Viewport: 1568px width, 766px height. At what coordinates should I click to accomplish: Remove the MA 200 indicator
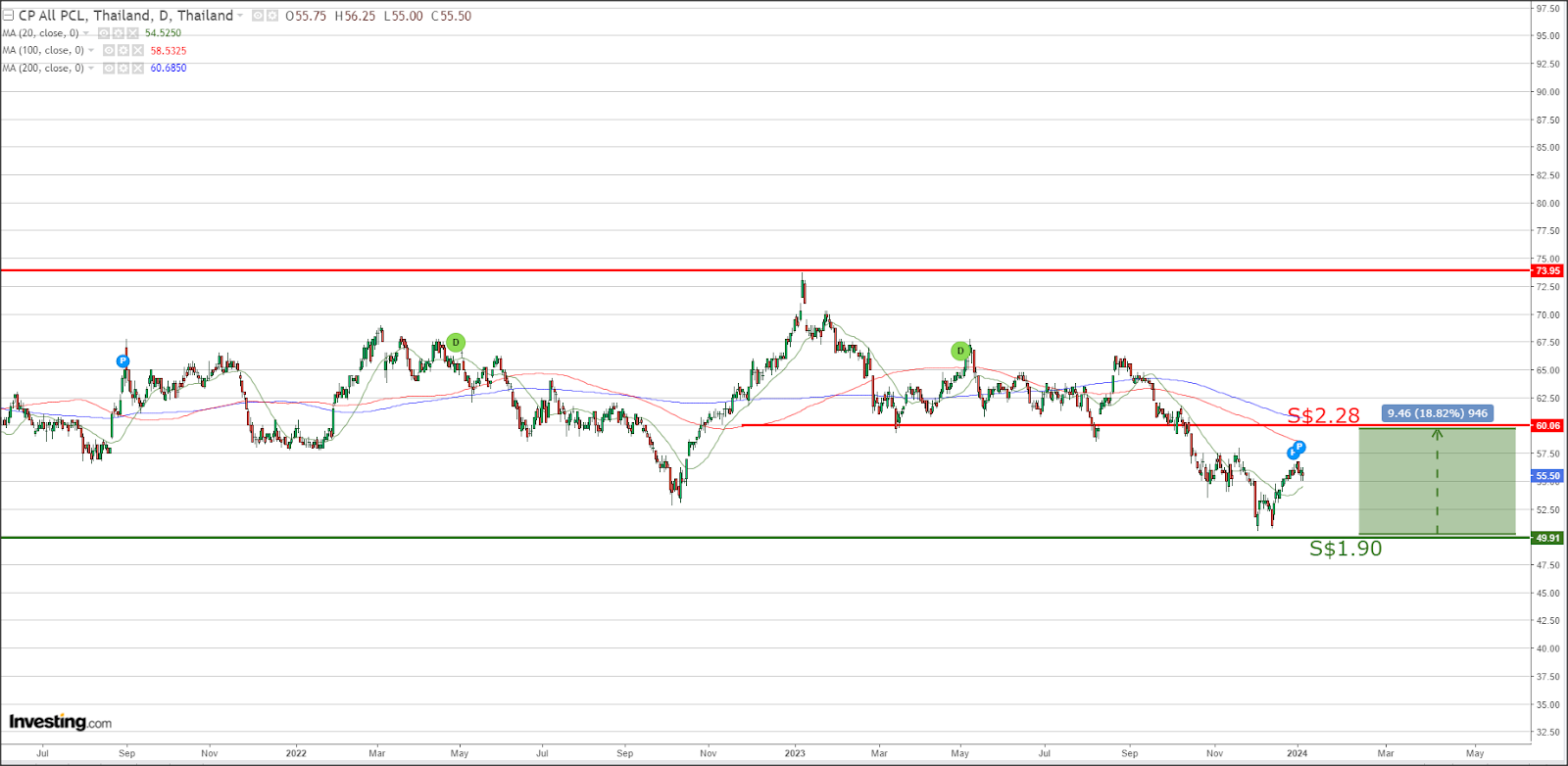(x=138, y=69)
